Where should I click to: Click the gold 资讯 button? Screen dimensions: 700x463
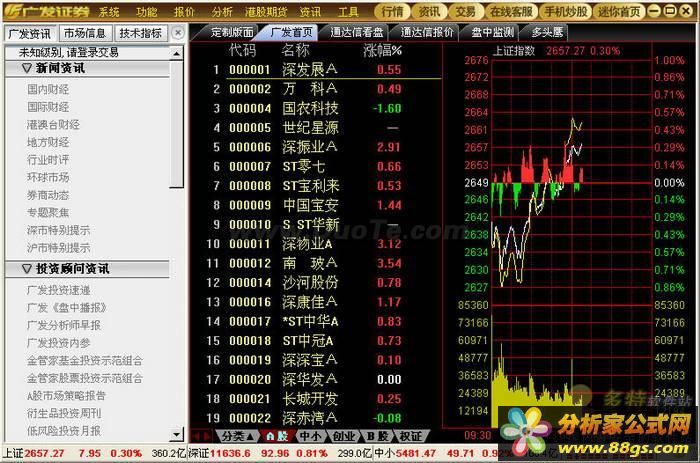point(429,12)
